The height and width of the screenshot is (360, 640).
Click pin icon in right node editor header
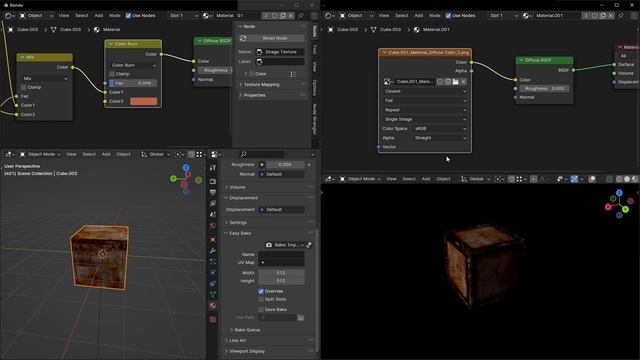[x=621, y=16]
